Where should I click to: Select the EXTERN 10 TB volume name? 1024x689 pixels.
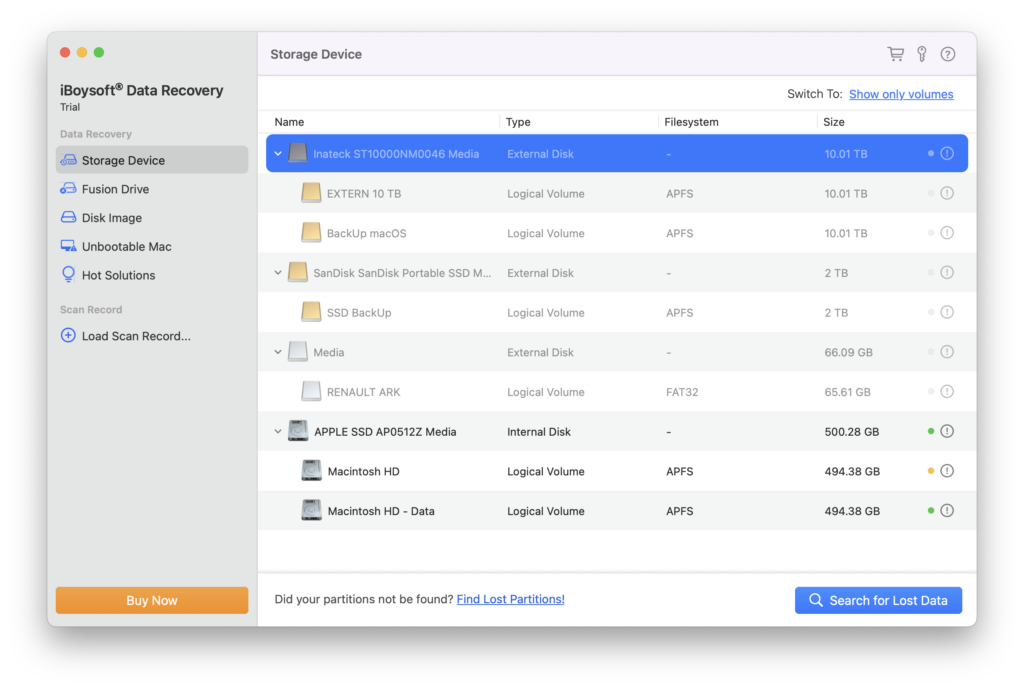click(364, 193)
